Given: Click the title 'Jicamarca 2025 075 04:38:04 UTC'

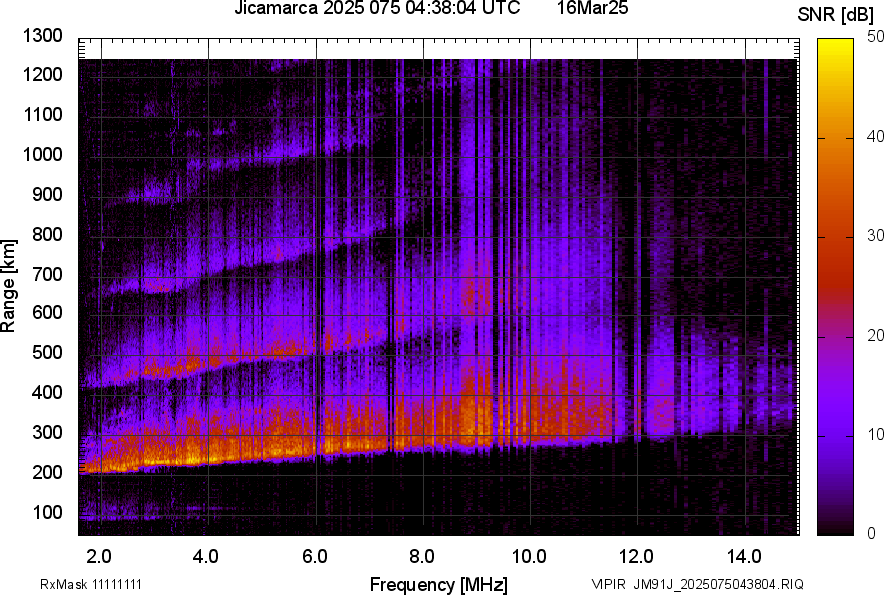Looking at the screenshot, I should coord(377,8).
